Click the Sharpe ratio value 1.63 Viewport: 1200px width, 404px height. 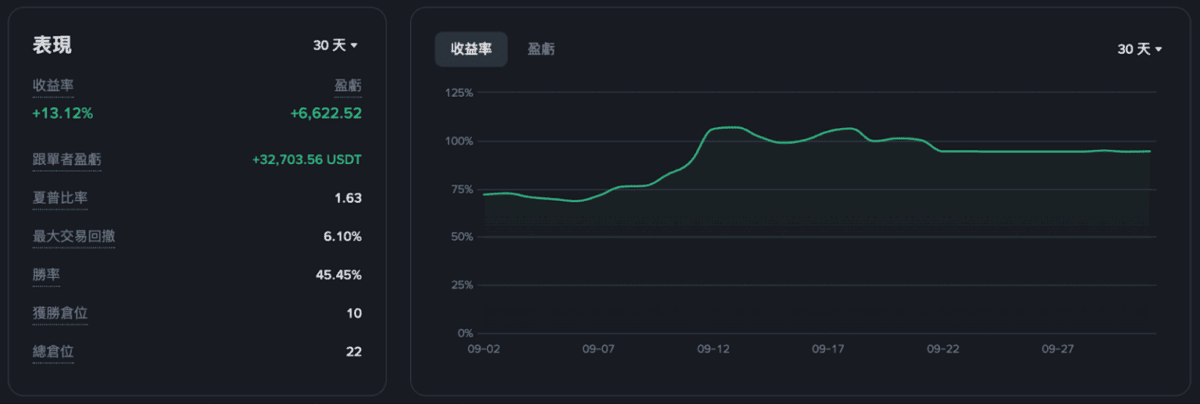click(x=348, y=198)
